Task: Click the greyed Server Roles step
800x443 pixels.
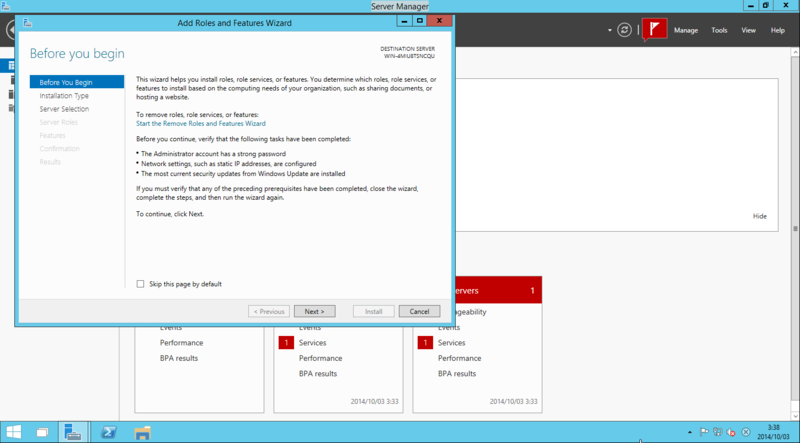Action: pos(59,122)
